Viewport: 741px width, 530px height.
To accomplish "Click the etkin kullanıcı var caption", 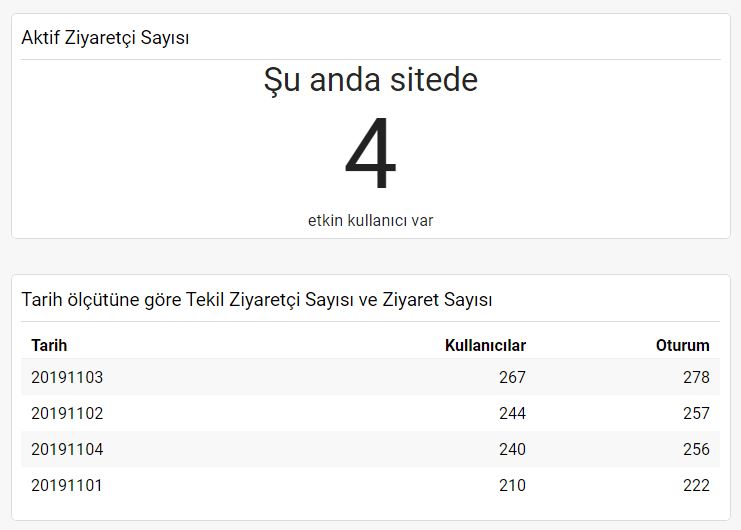I will click(x=370, y=221).
